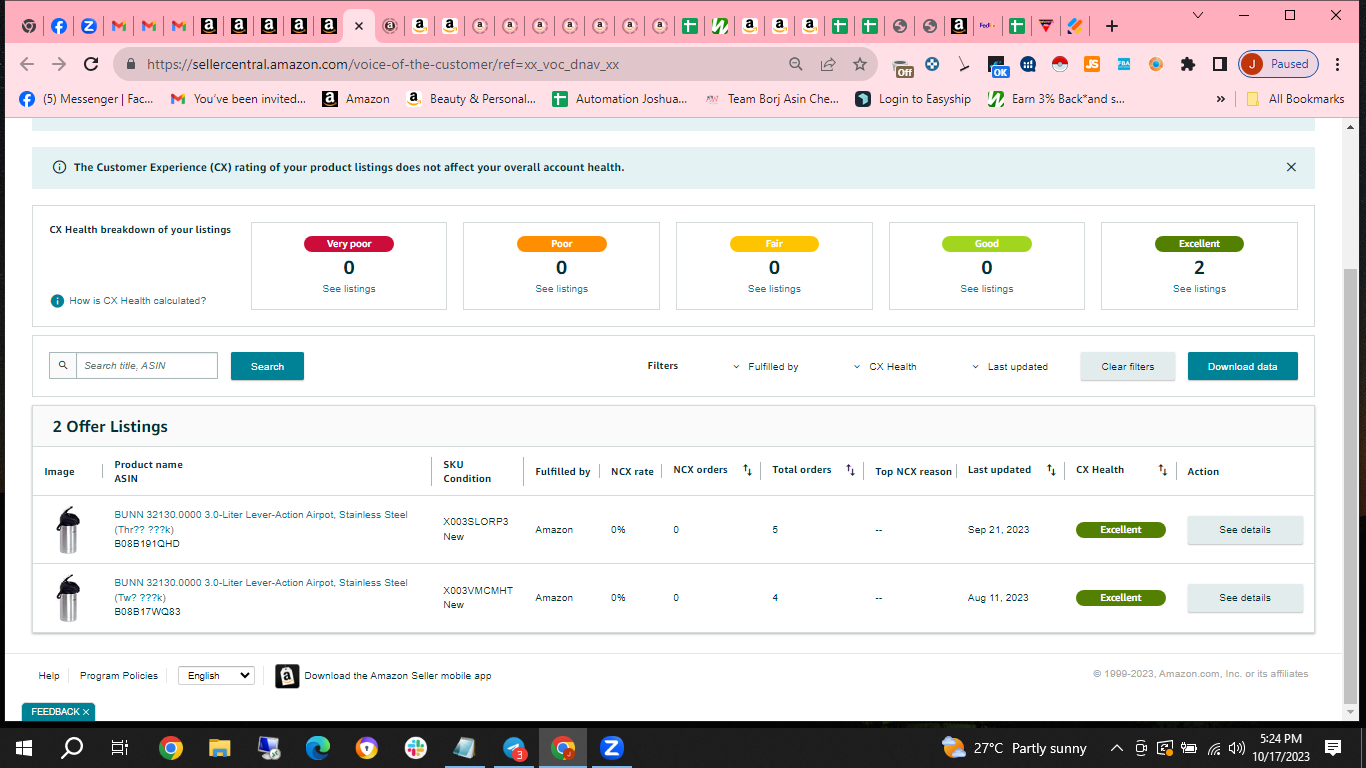Sort the table by Total orders

[x=851, y=470]
